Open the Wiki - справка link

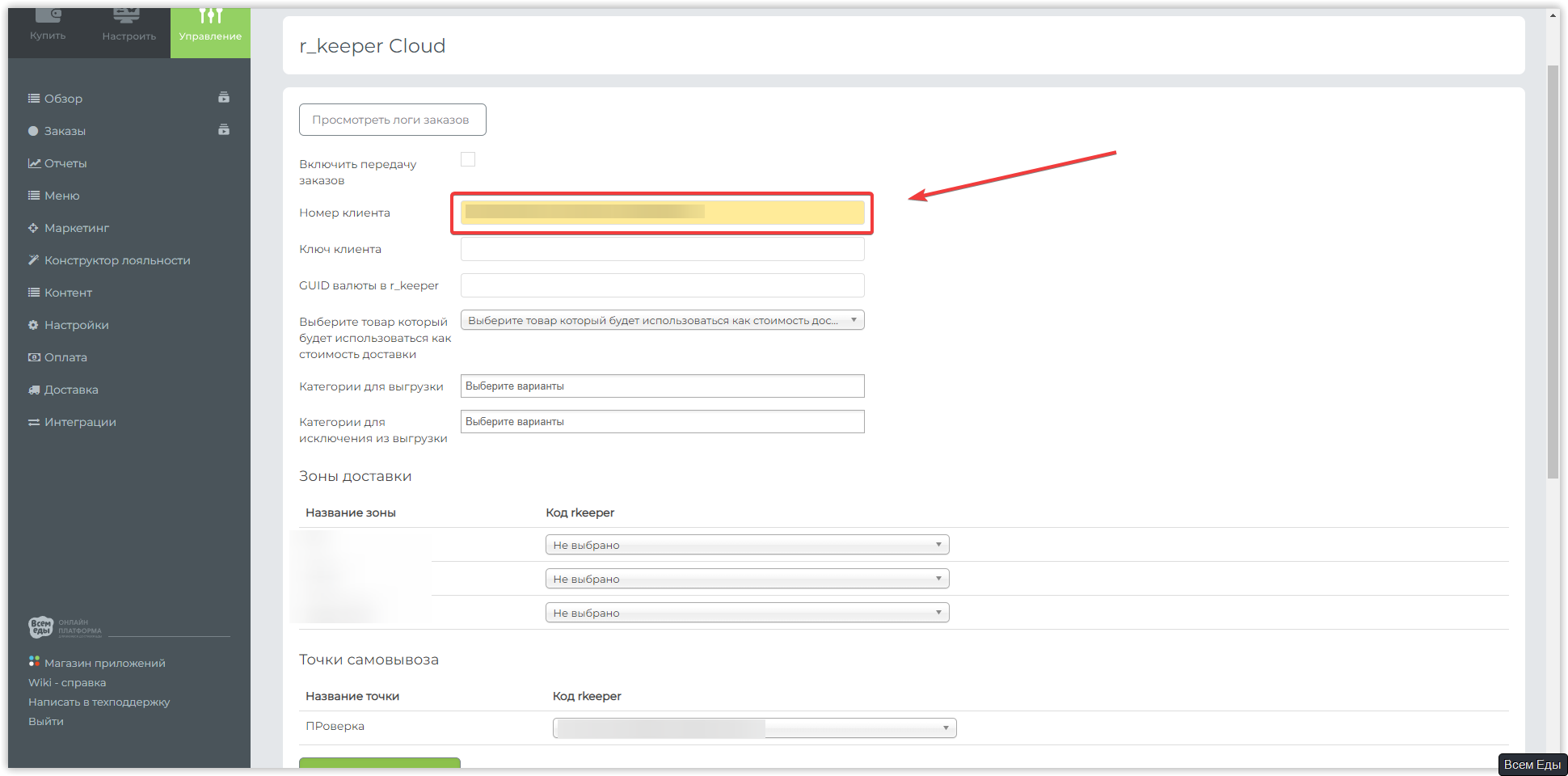67,682
